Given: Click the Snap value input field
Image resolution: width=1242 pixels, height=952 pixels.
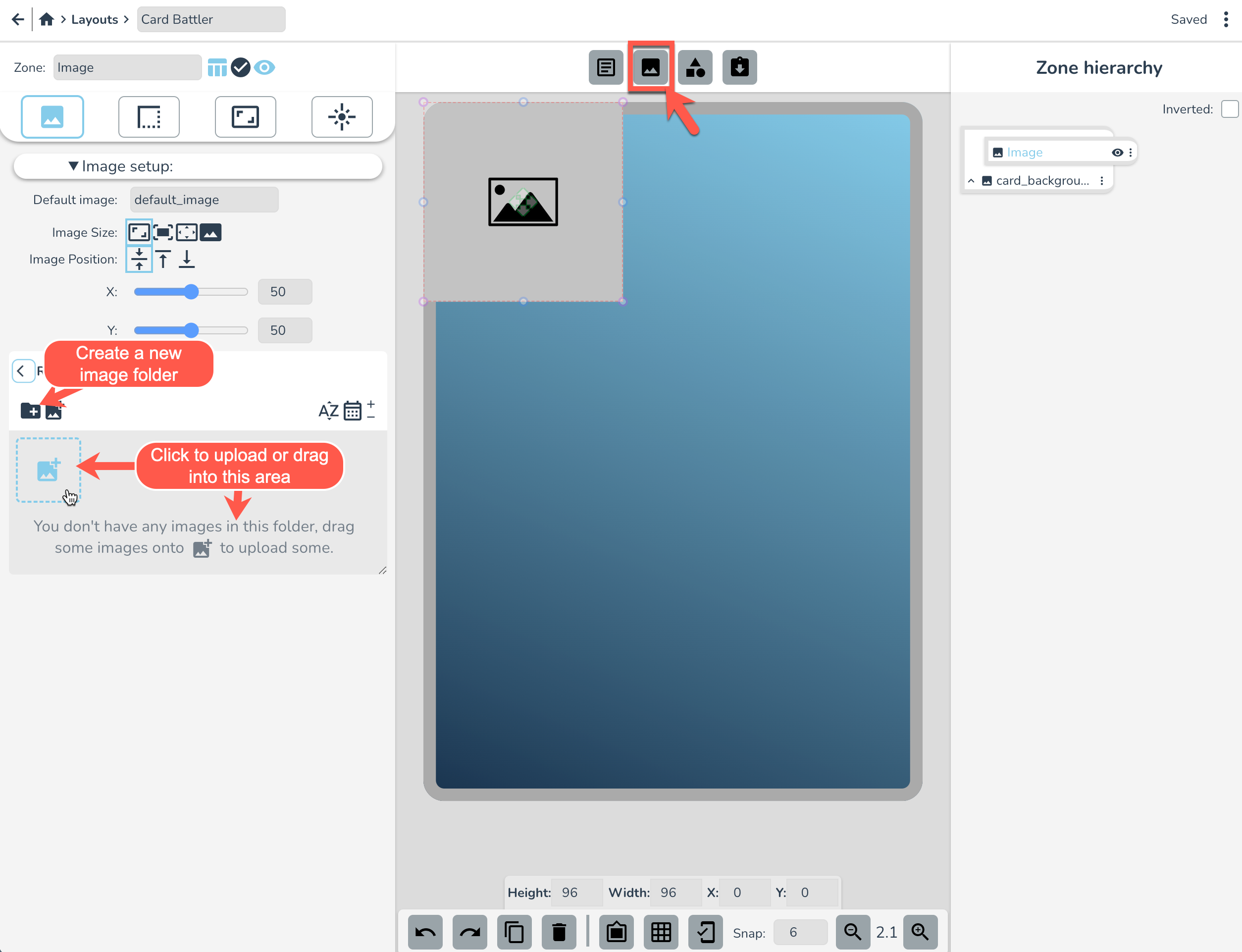Looking at the screenshot, I should 800,932.
